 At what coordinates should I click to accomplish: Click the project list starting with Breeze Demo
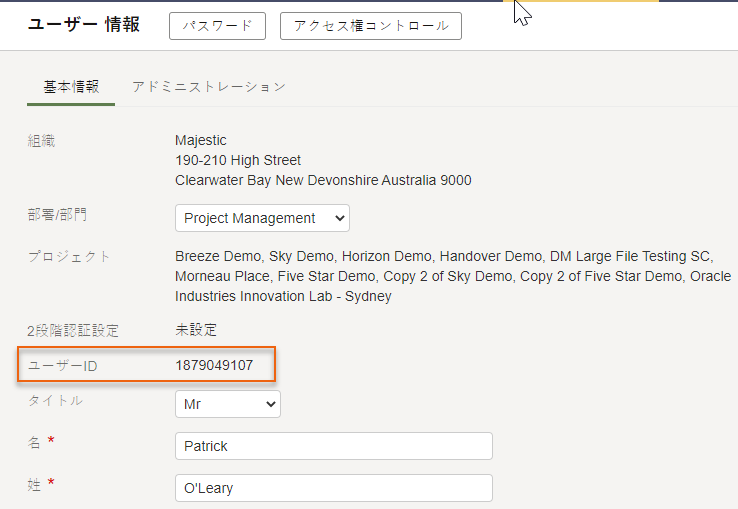(453, 276)
